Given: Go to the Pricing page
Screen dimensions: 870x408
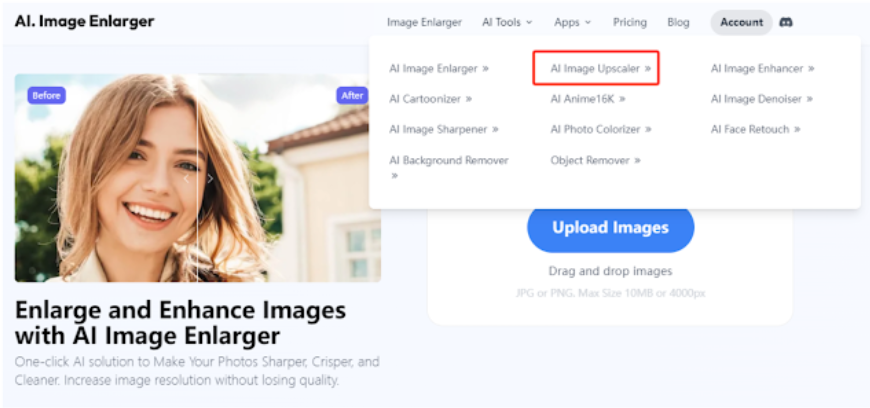Looking at the screenshot, I should tap(630, 22).
